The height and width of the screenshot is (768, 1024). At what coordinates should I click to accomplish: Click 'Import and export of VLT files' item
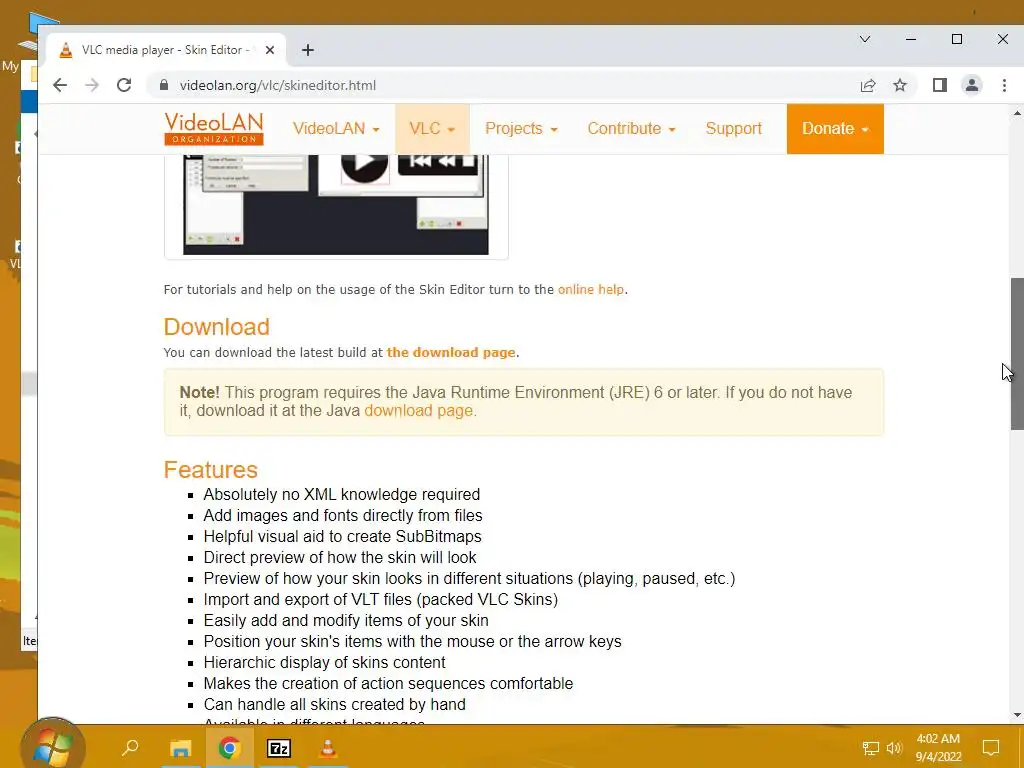[381, 600]
